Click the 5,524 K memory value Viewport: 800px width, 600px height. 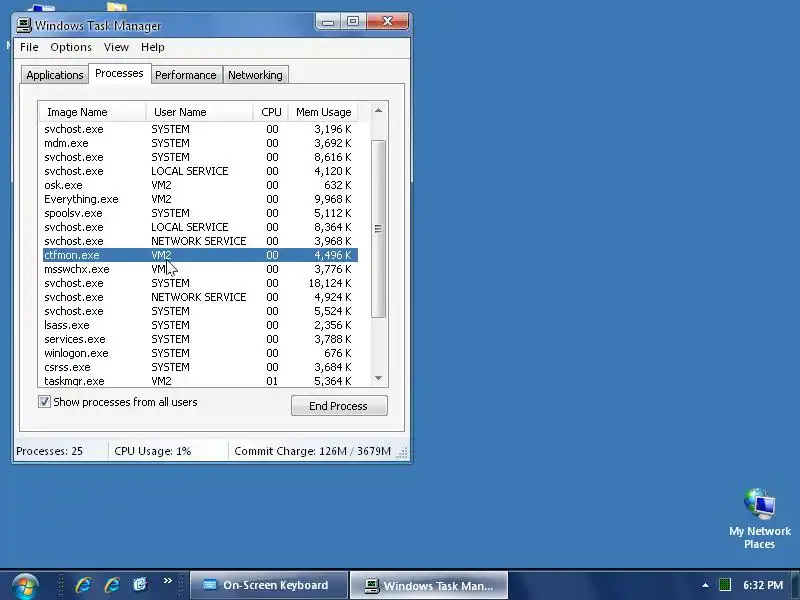click(333, 311)
